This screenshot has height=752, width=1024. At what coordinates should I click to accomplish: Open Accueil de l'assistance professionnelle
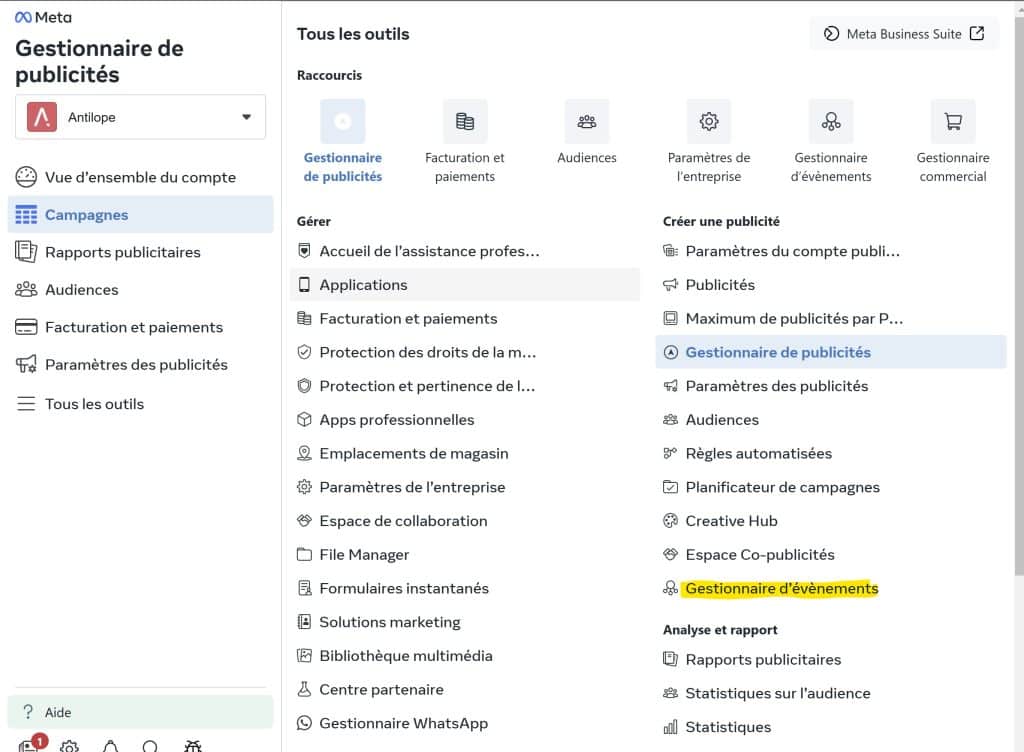click(465, 251)
